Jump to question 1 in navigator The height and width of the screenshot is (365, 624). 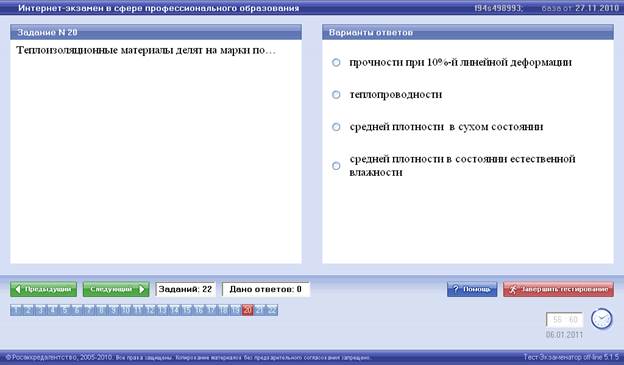tap(16, 310)
